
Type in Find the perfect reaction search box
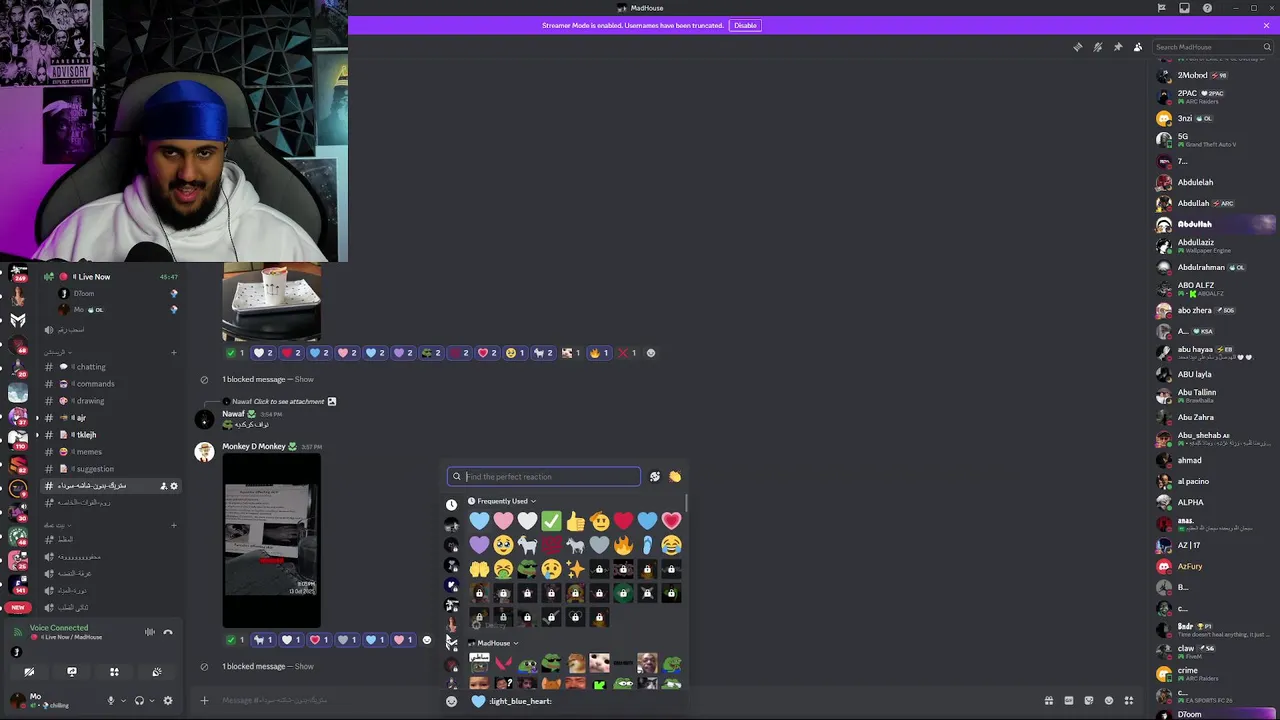click(x=543, y=477)
